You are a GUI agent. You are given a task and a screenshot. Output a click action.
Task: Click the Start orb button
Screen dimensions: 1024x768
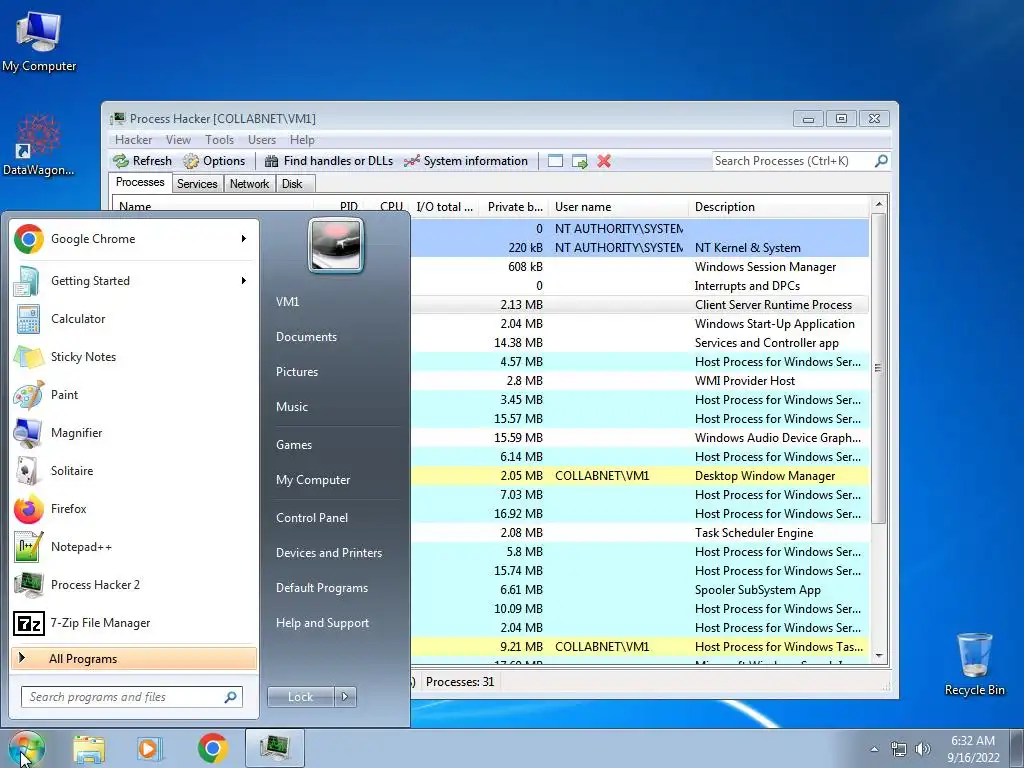tap(26, 748)
